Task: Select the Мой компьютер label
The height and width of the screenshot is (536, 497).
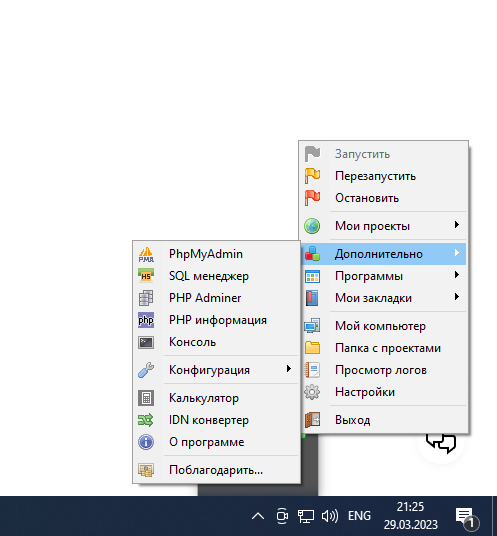Action: (x=380, y=326)
